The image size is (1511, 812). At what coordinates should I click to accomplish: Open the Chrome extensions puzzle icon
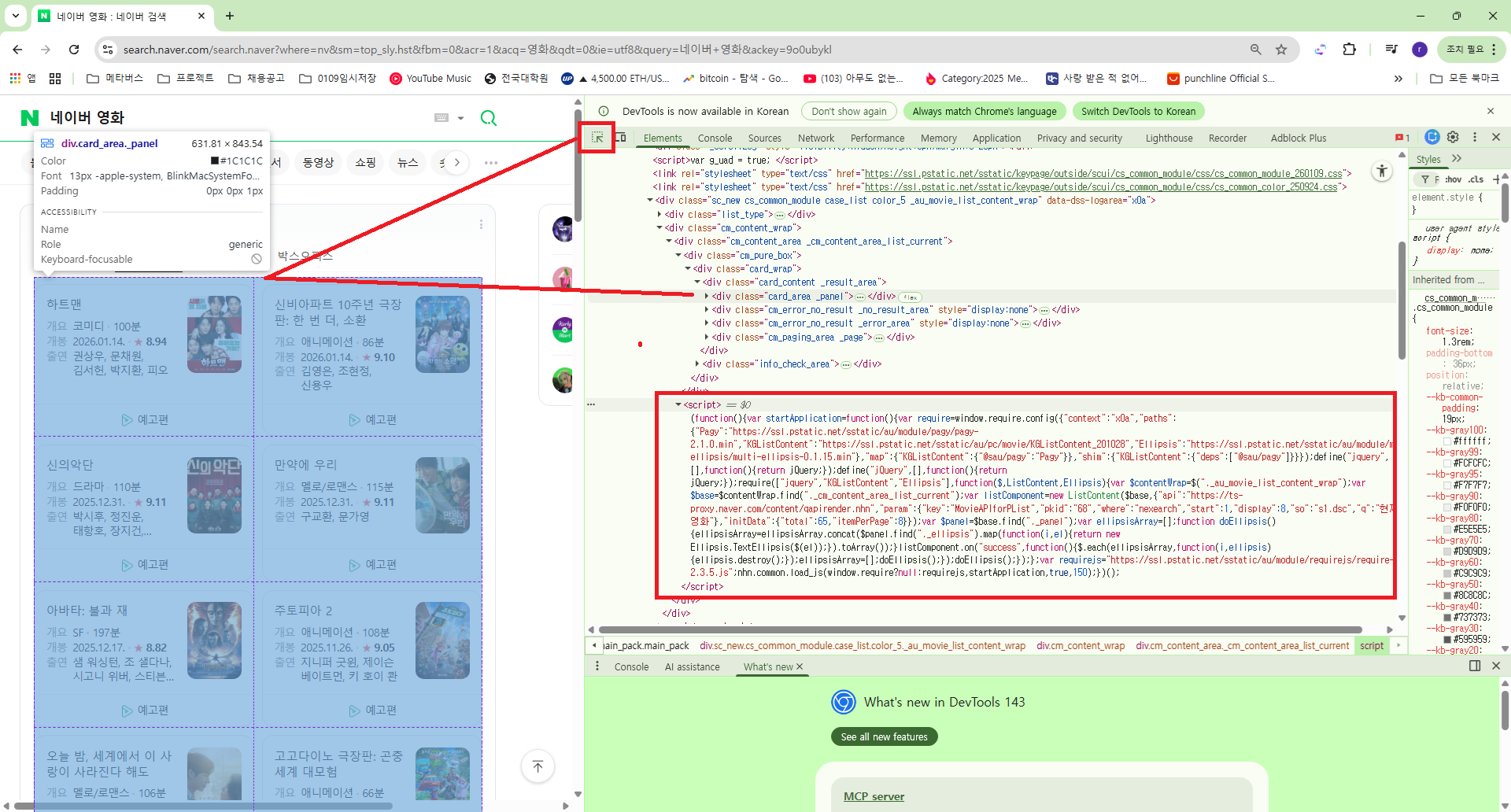coord(1350,50)
